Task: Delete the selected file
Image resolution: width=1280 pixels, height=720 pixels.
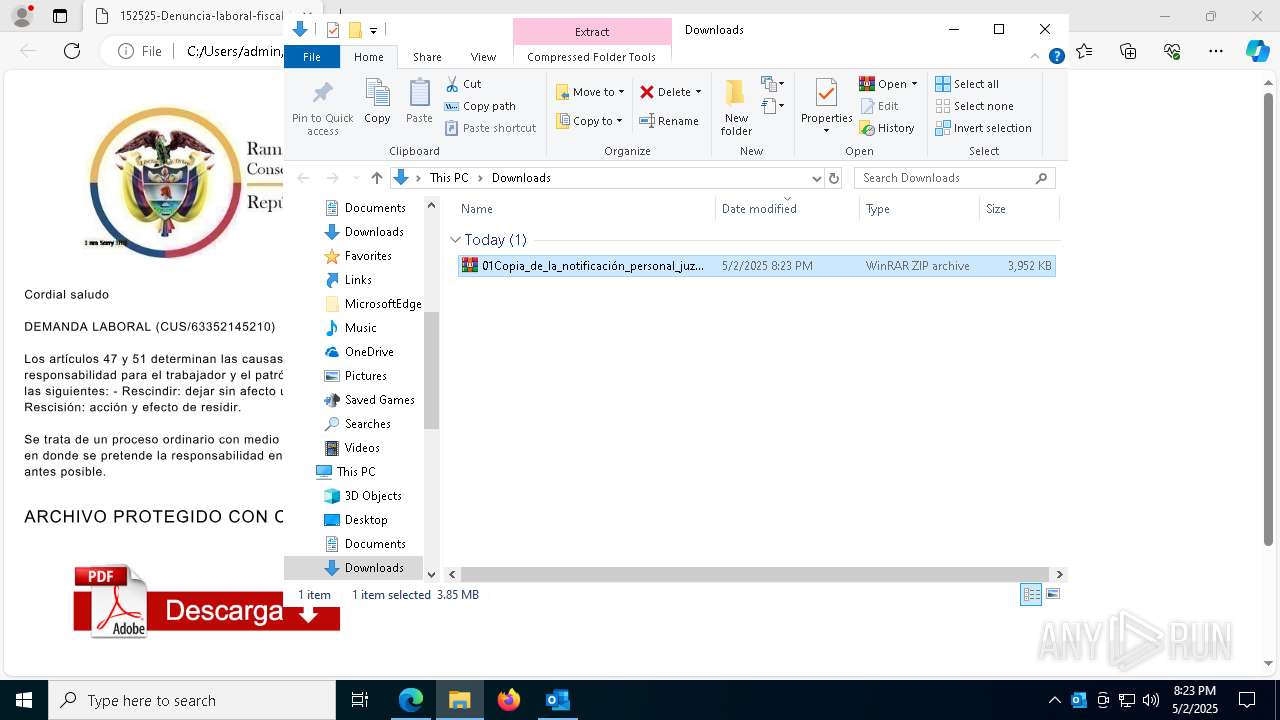Action: pyautogui.click(x=665, y=92)
